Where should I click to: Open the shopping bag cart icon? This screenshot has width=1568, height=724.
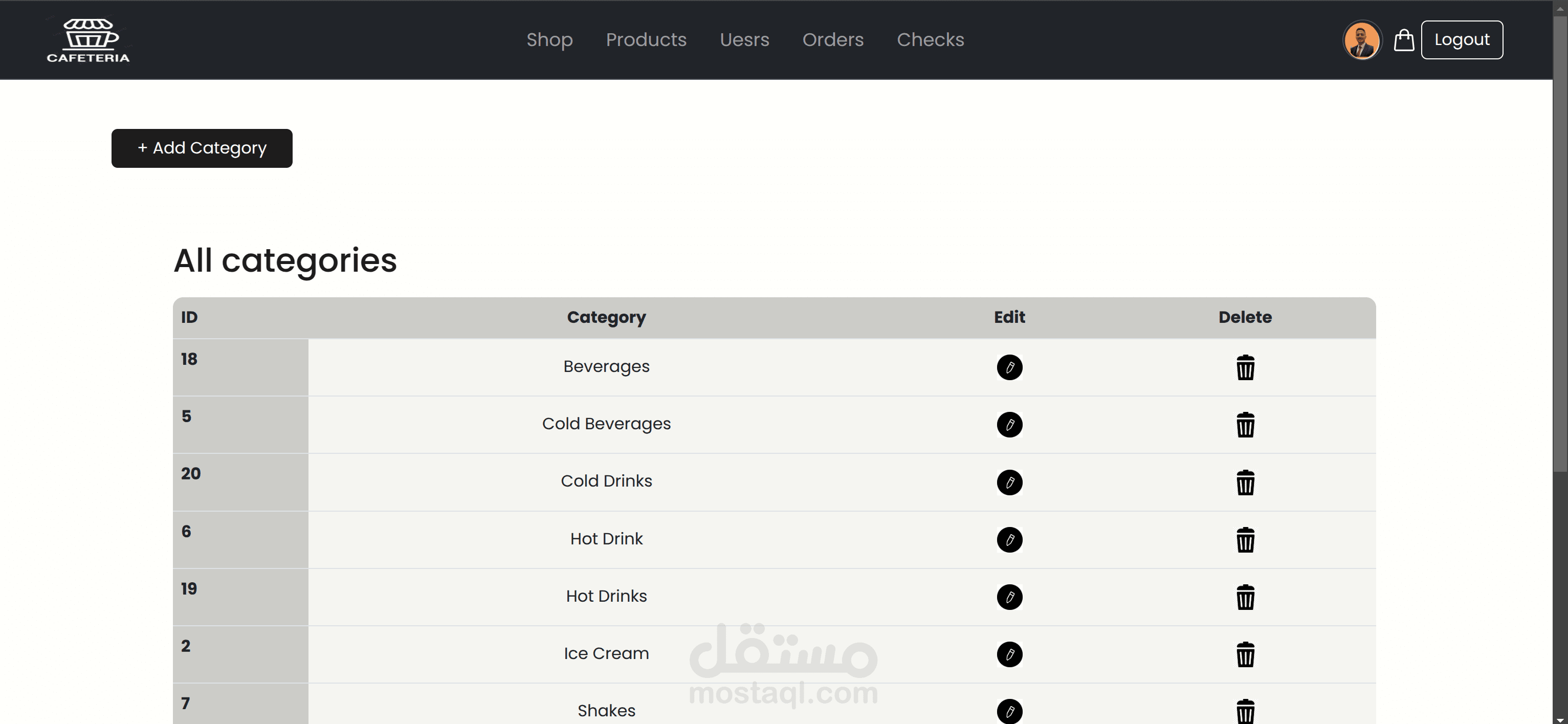click(1404, 40)
